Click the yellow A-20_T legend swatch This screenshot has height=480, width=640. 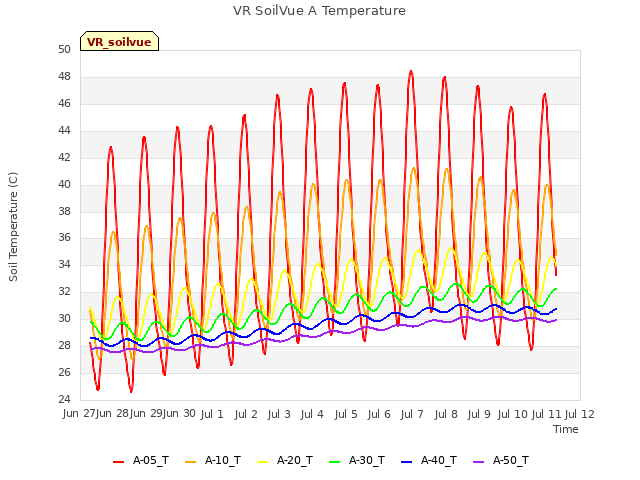(263, 462)
